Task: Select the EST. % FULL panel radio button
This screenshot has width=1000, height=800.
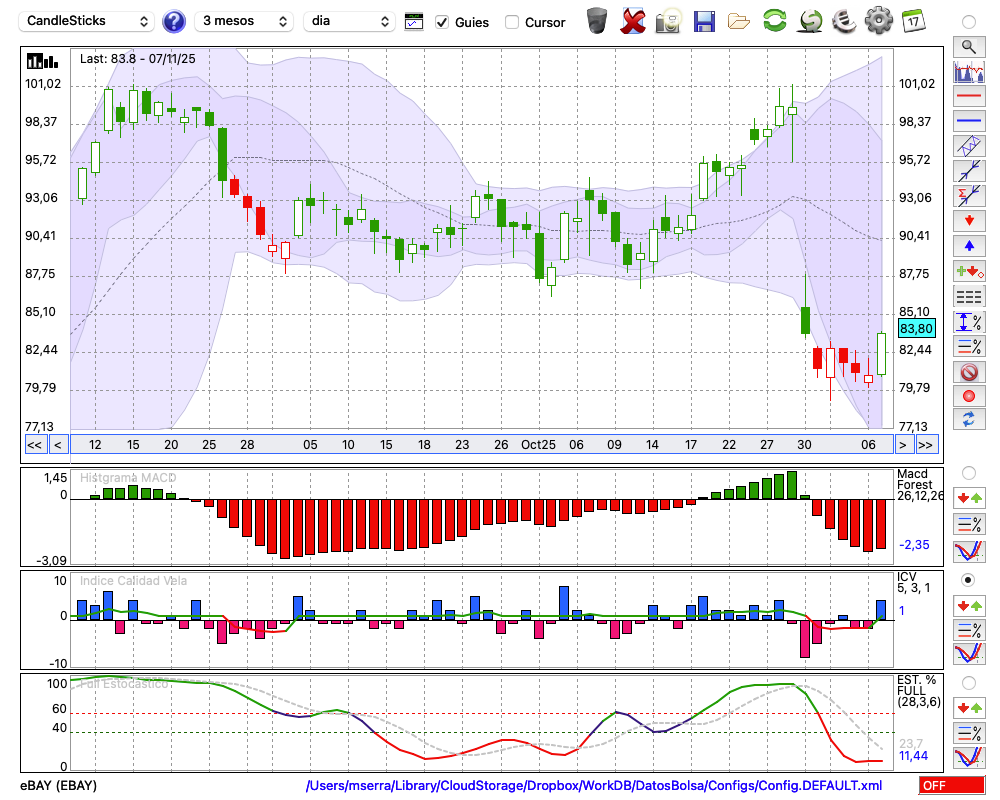Action: click(968, 683)
